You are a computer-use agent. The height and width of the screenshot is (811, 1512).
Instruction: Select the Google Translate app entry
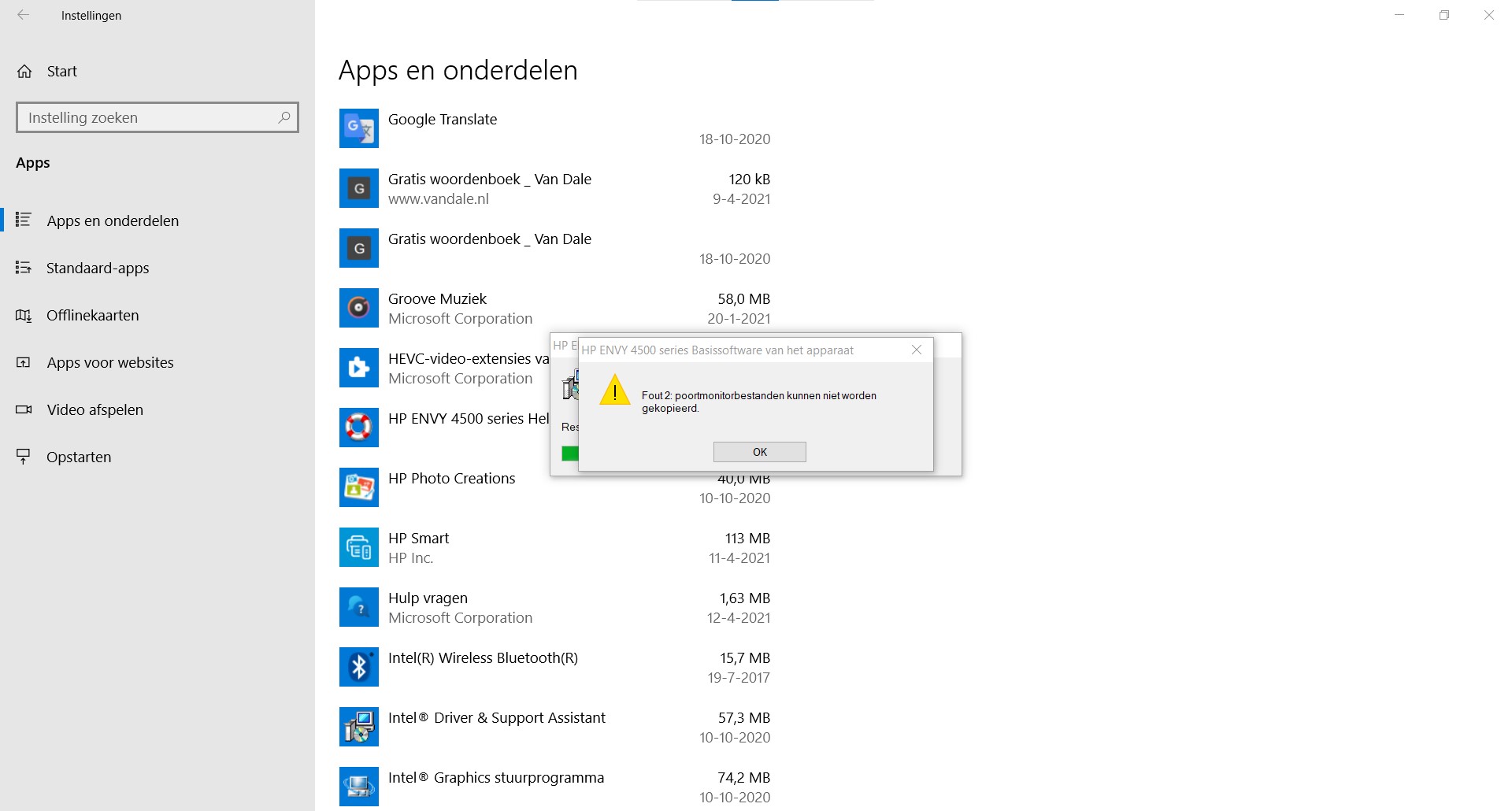tap(555, 128)
